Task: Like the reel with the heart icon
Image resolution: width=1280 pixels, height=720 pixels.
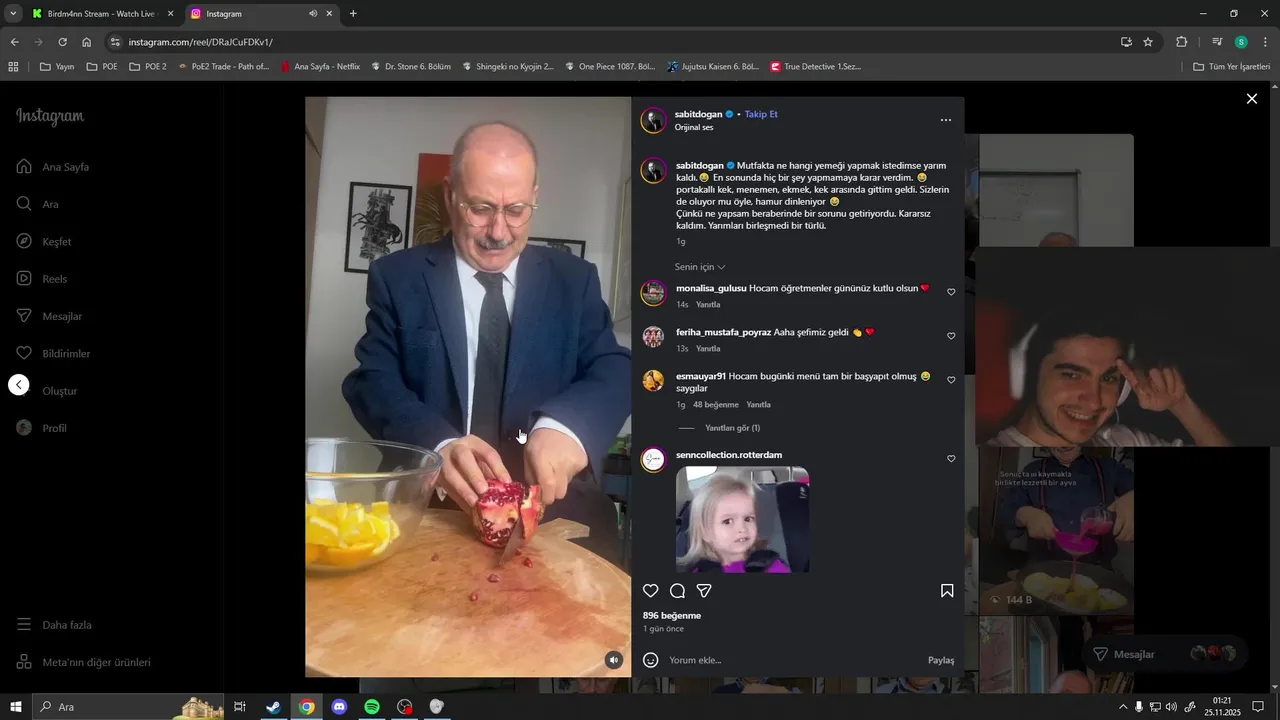Action: (x=651, y=591)
